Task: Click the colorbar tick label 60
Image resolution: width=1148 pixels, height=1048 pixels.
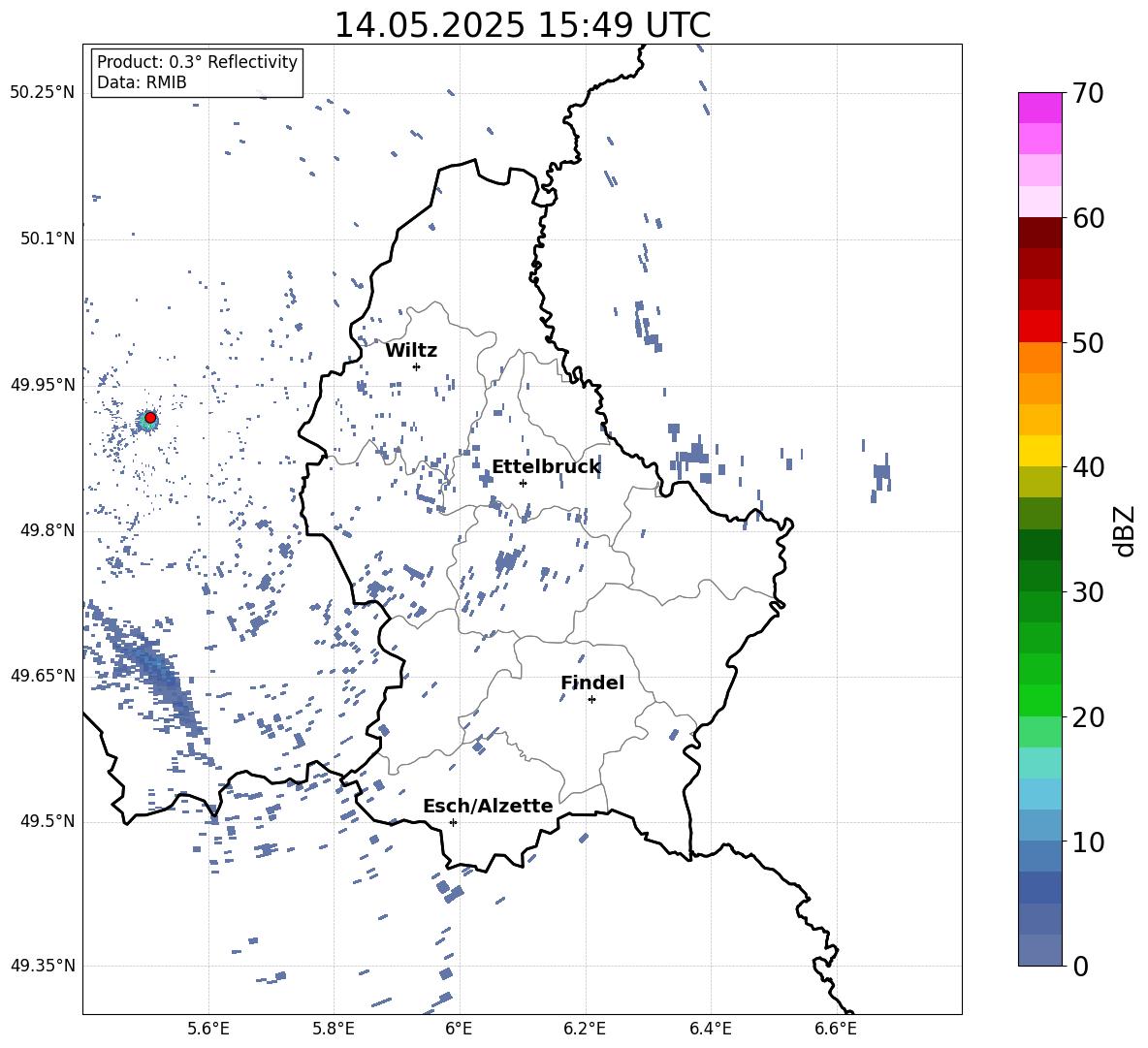Action: pos(1088,217)
